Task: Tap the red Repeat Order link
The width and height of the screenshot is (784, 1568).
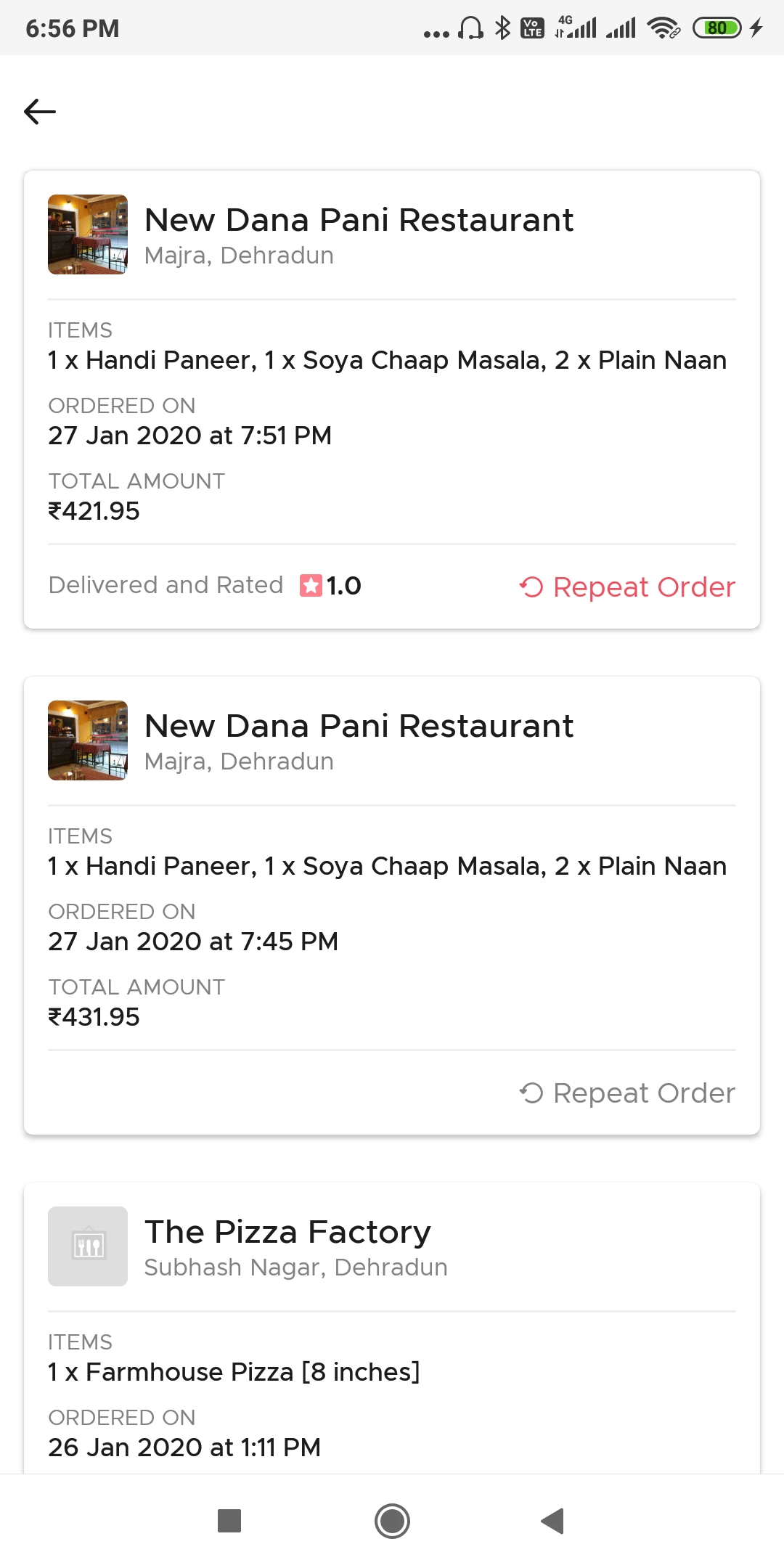Action: pyautogui.click(x=627, y=587)
